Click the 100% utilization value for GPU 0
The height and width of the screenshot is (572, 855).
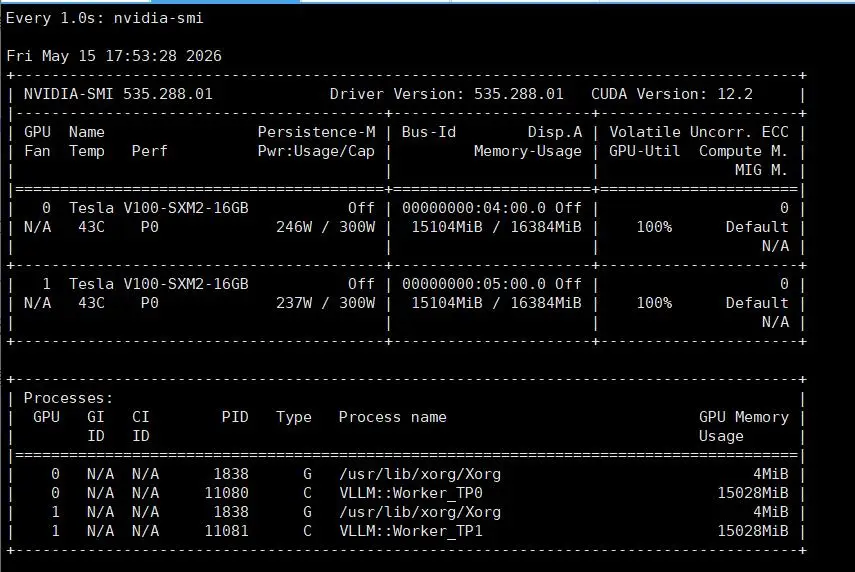[x=654, y=227]
